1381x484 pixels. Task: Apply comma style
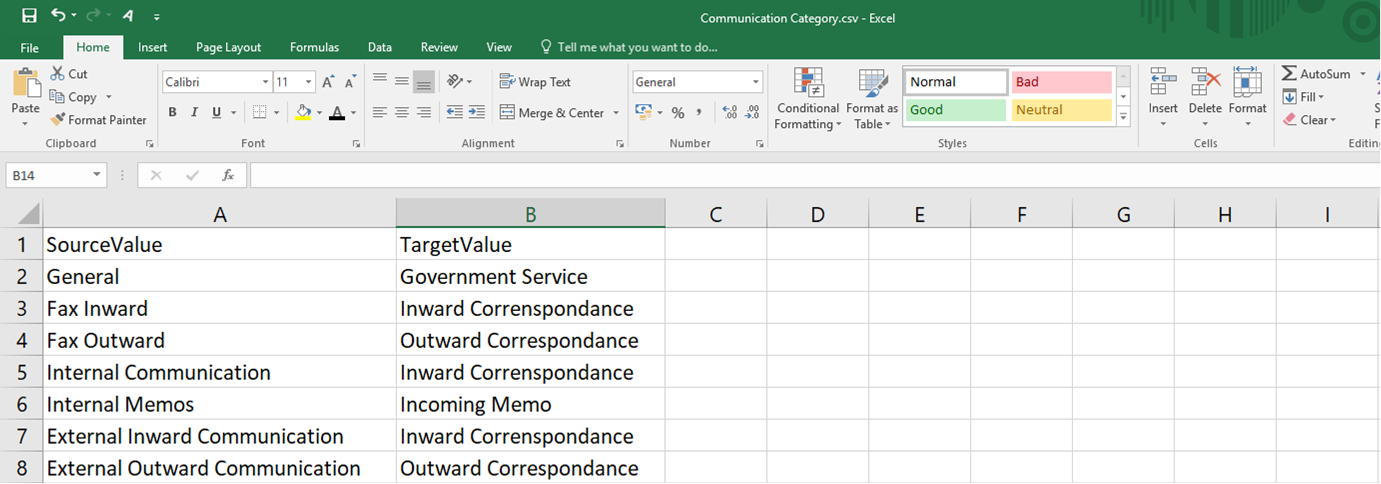699,113
